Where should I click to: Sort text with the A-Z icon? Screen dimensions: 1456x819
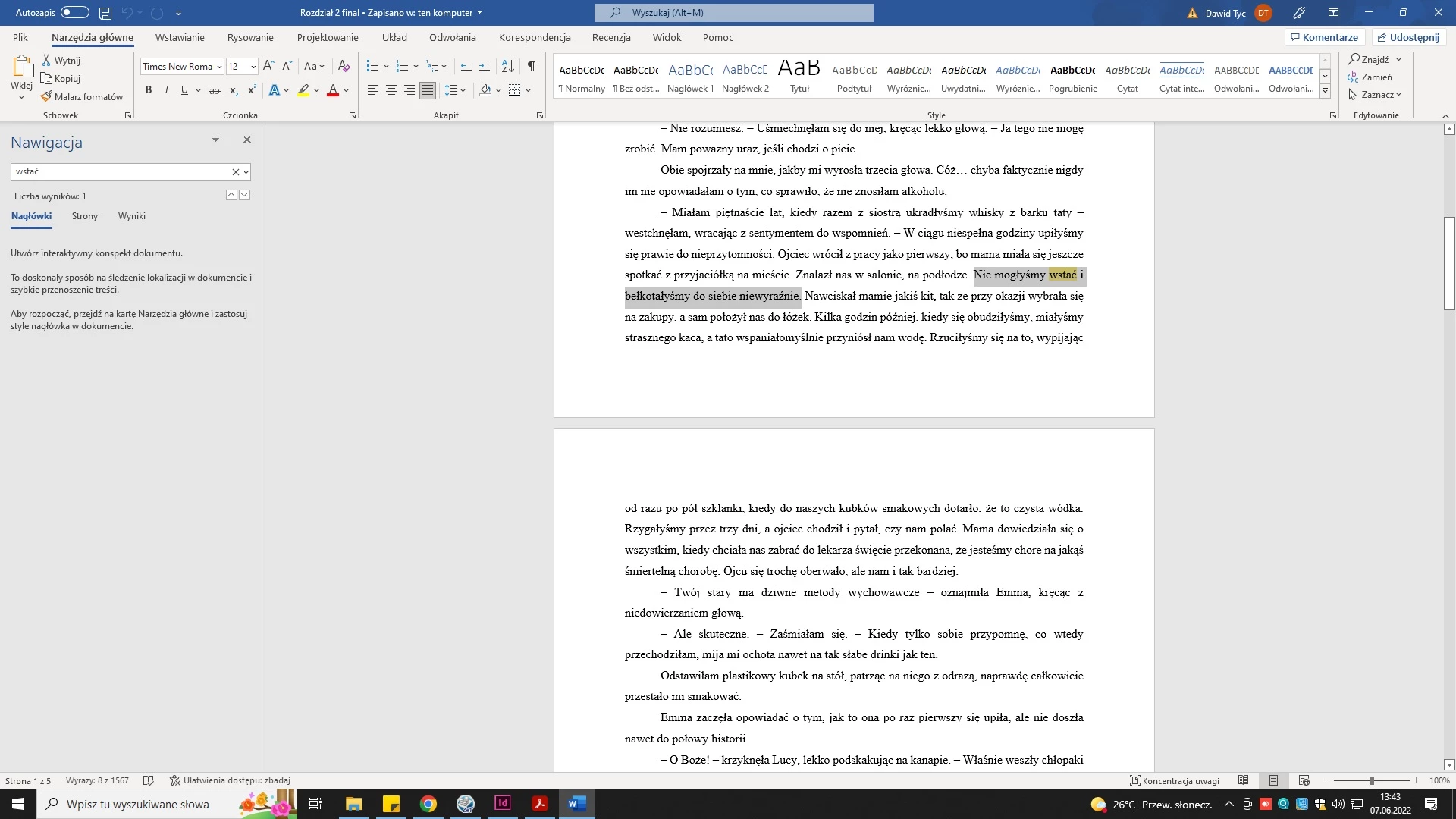click(508, 66)
